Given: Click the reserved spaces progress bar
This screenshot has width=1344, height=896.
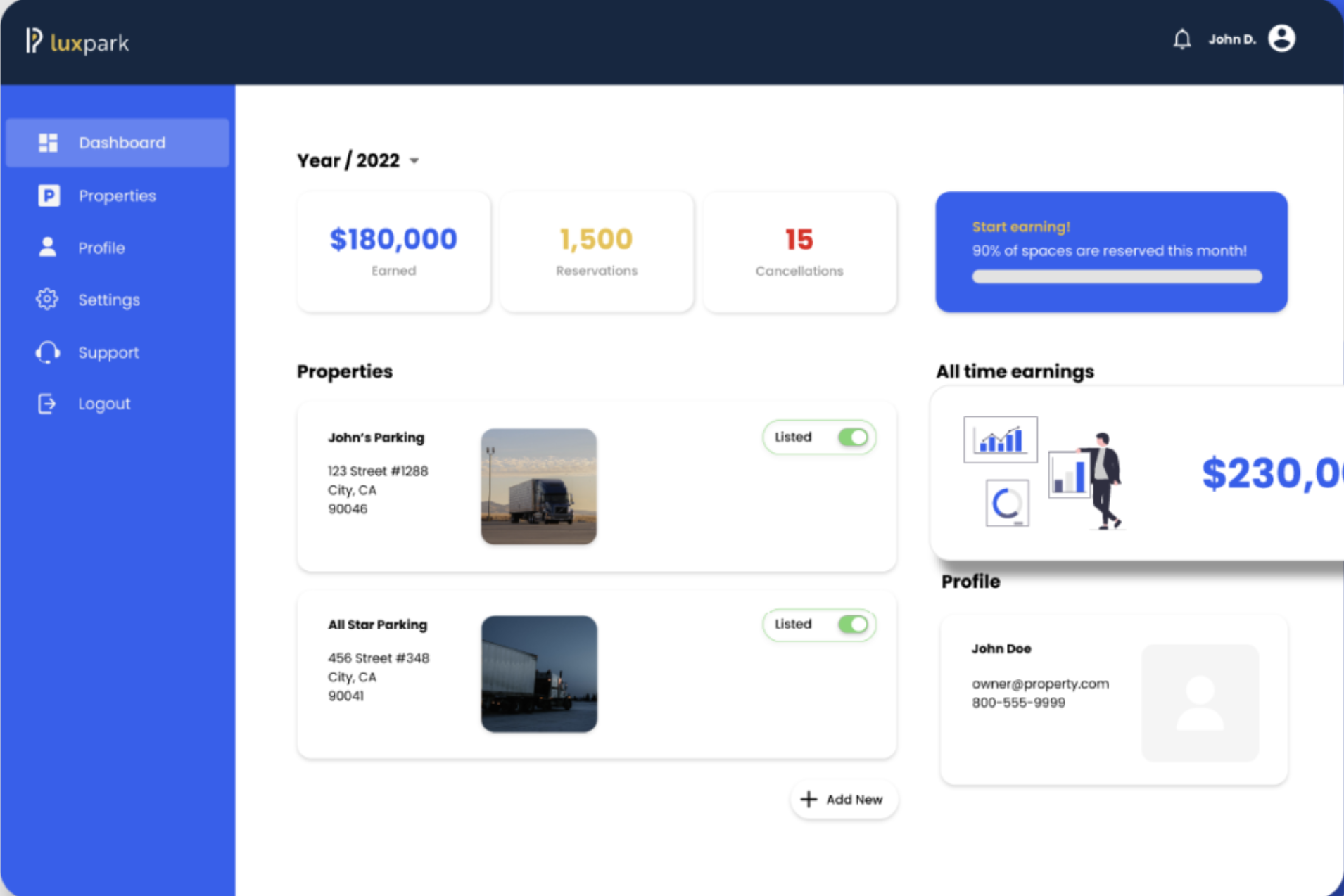Looking at the screenshot, I should point(1116,277).
